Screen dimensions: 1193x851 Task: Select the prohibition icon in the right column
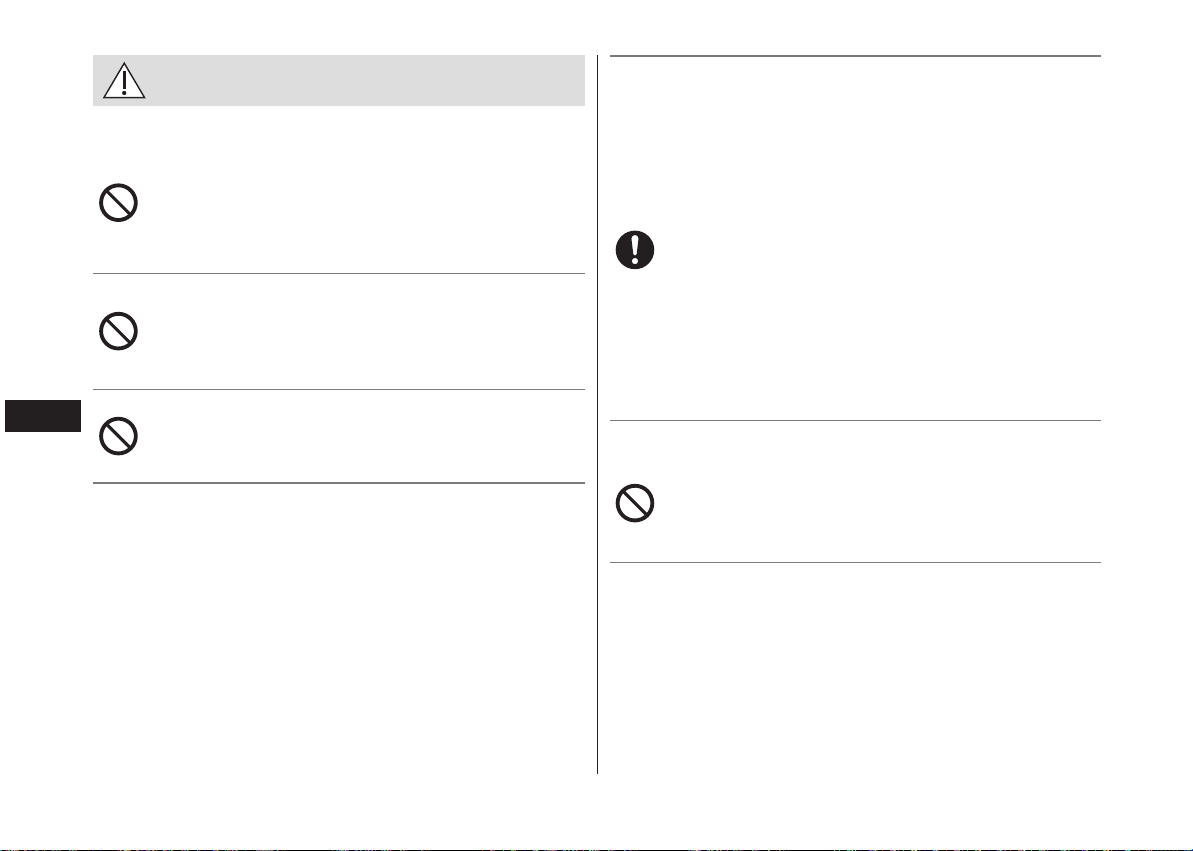pos(635,503)
